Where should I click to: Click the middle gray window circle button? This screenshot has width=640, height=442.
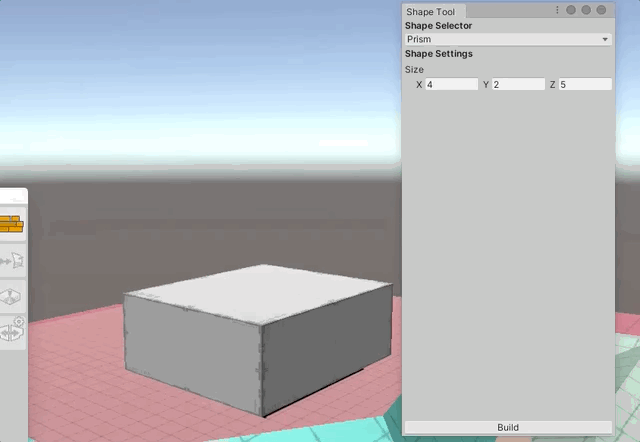[x=586, y=10]
